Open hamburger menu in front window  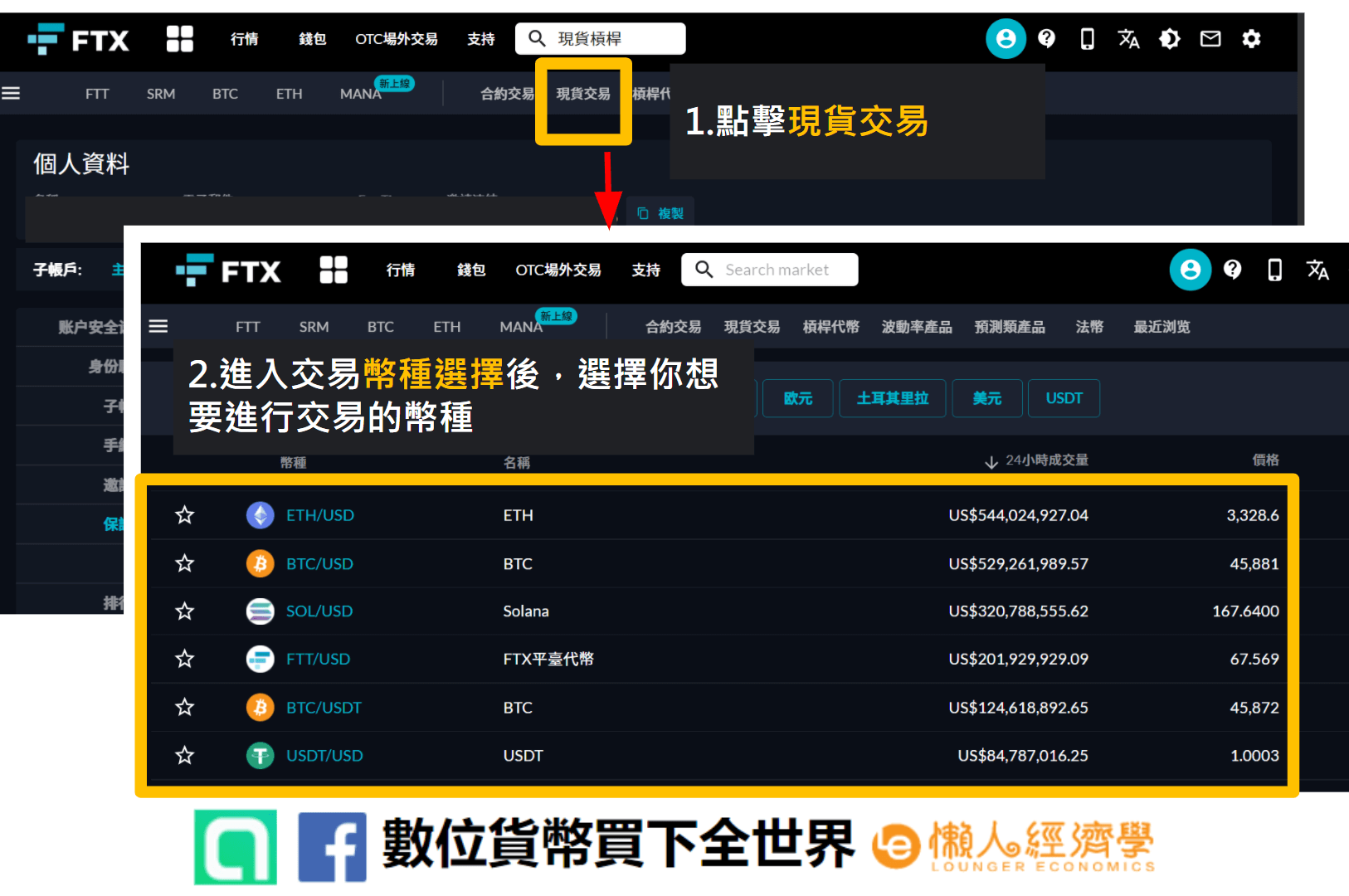(x=158, y=326)
